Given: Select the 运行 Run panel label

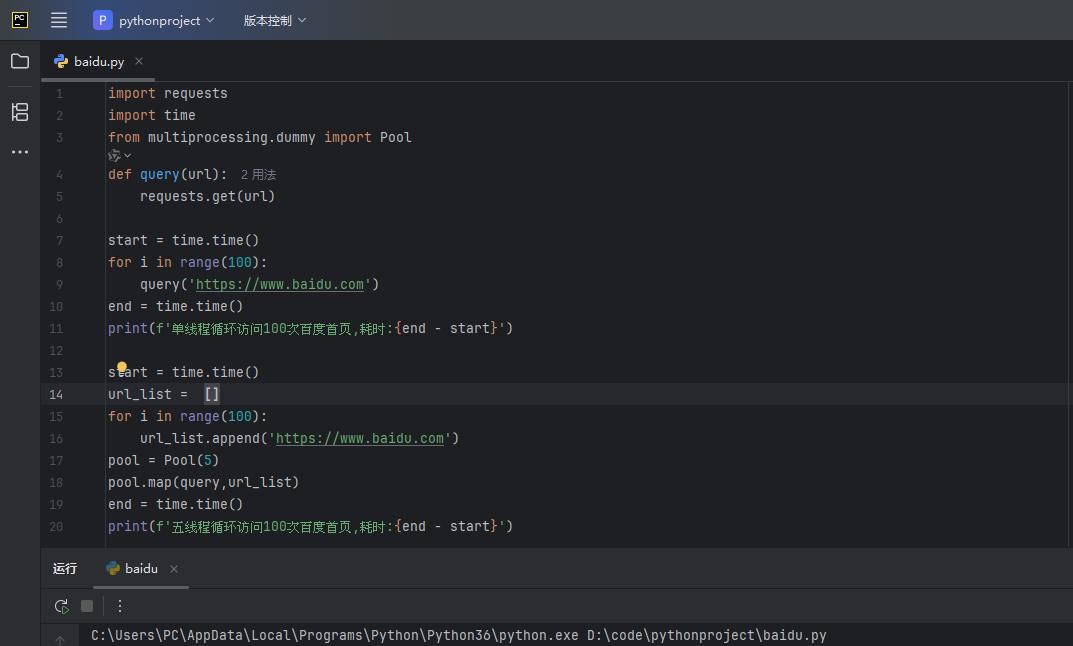Looking at the screenshot, I should tap(65, 569).
